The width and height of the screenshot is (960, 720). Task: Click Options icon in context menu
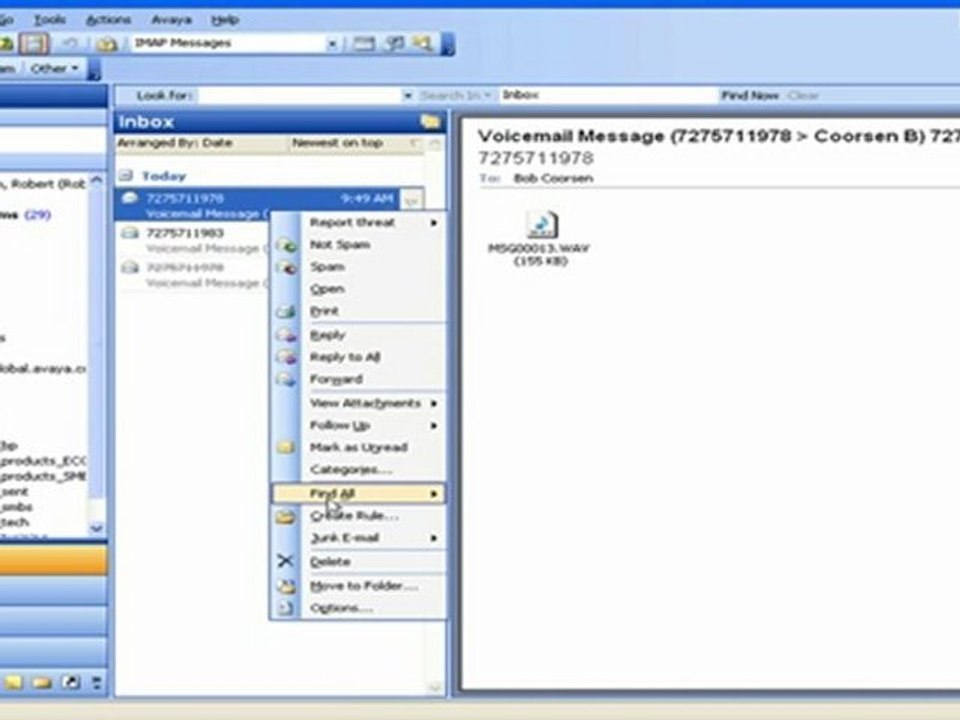[286, 608]
